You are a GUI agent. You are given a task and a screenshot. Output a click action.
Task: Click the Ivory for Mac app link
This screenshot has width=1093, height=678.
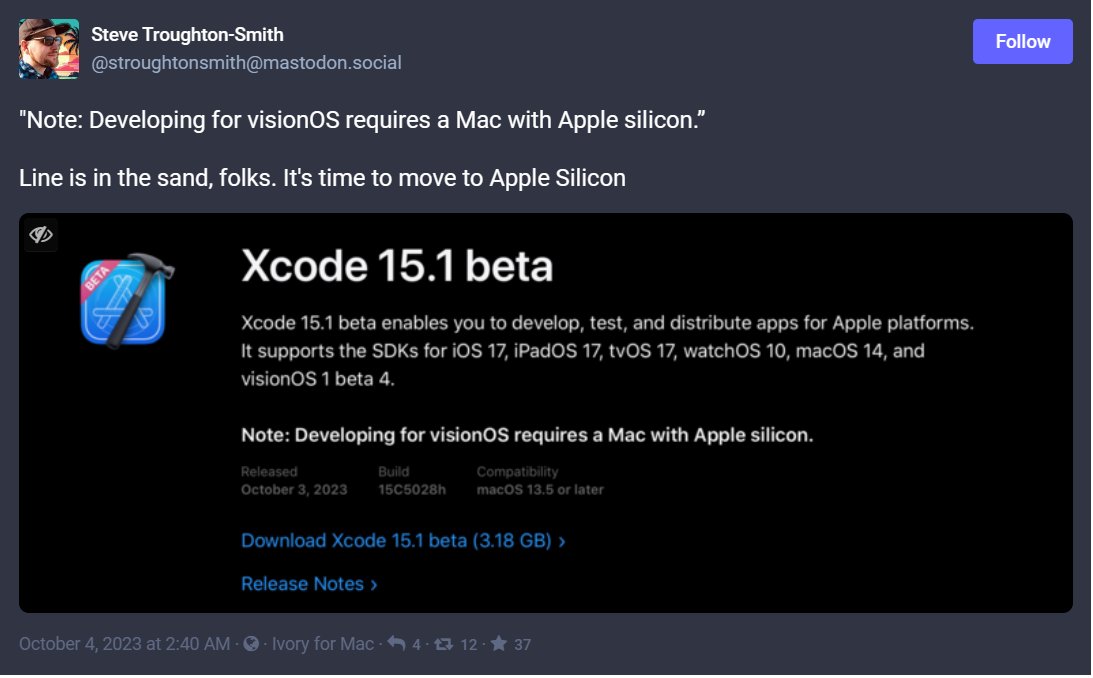coord(323,644)
